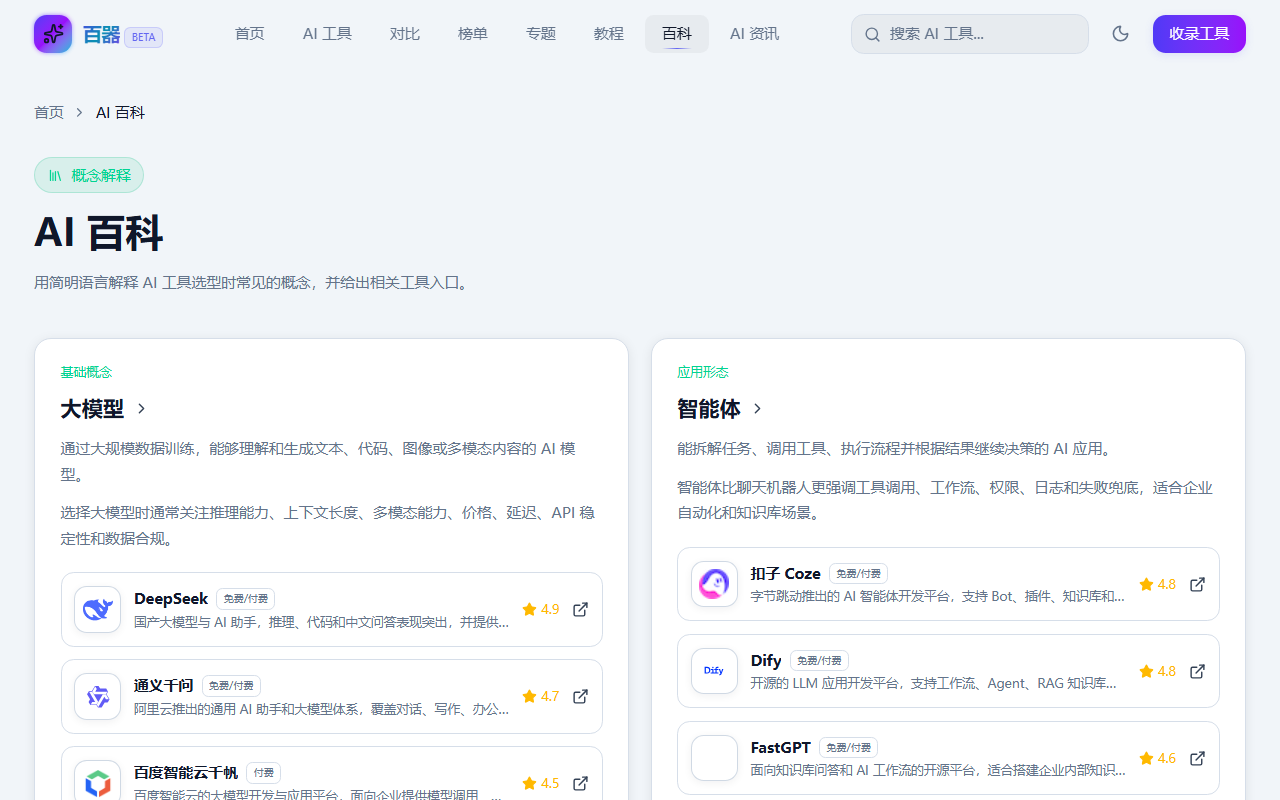Open the 百度智能云千帆 external link icon

point(580,783)
